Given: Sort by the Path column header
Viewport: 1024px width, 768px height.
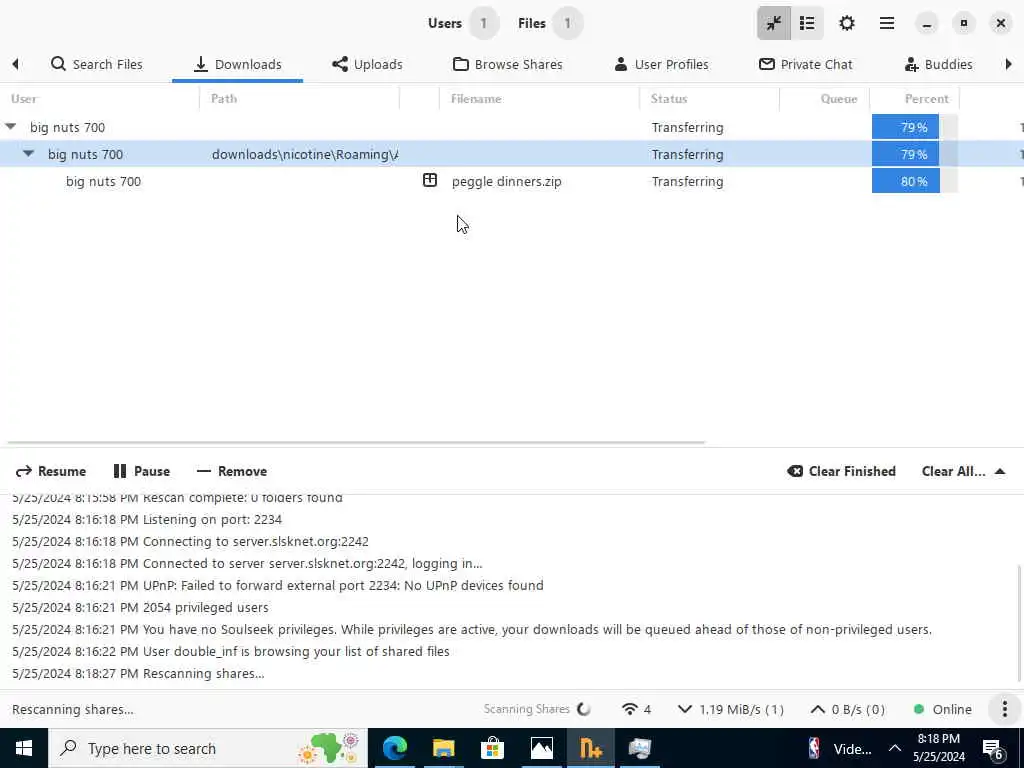Looking at the screenshot, I should coord(299,99).
